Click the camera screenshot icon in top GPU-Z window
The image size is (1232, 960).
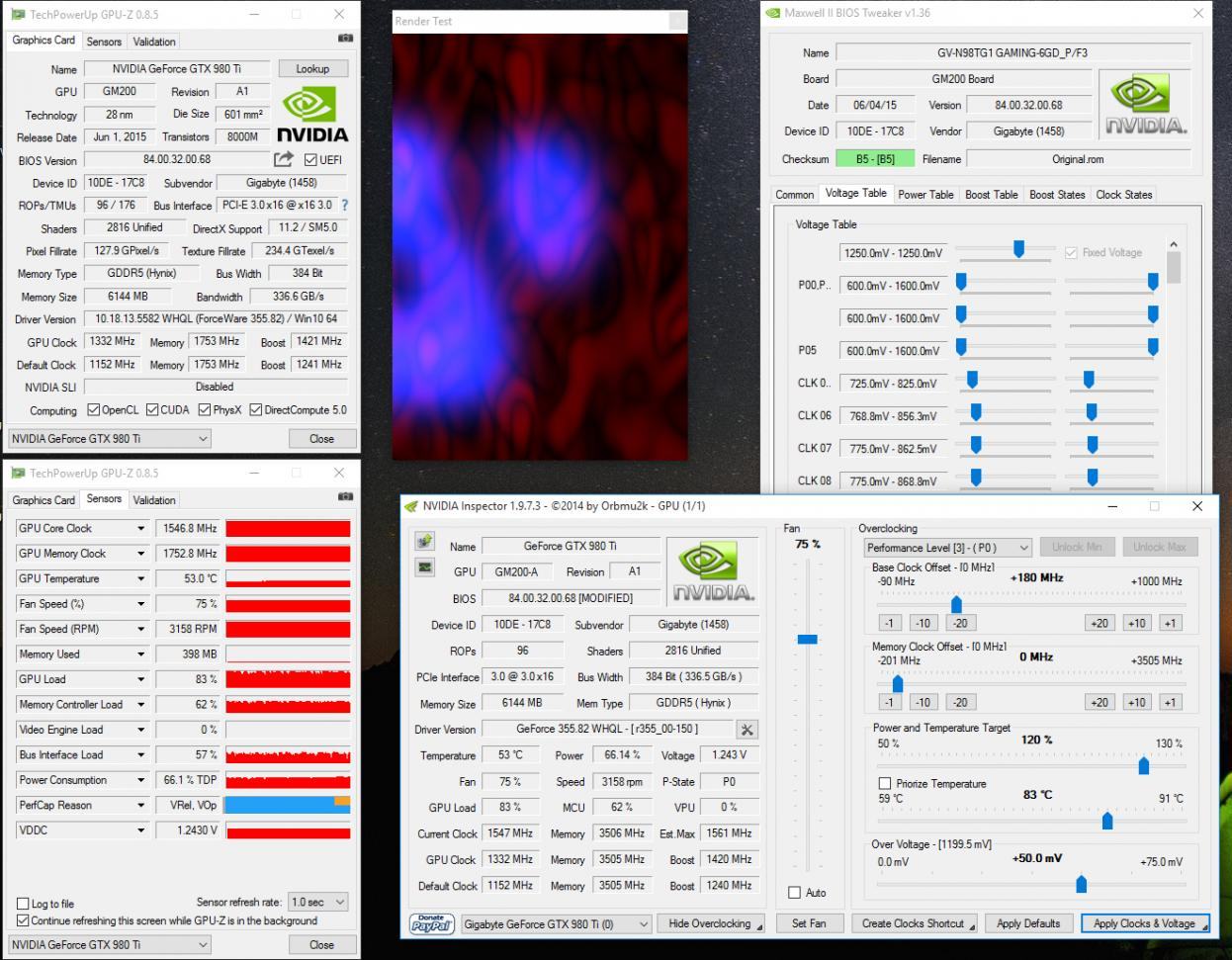click(344, 39)
